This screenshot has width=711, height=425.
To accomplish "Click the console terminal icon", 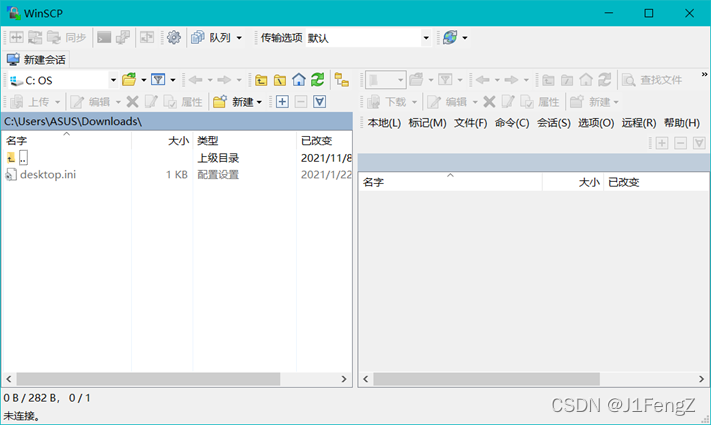I will [x=104, y=37].
